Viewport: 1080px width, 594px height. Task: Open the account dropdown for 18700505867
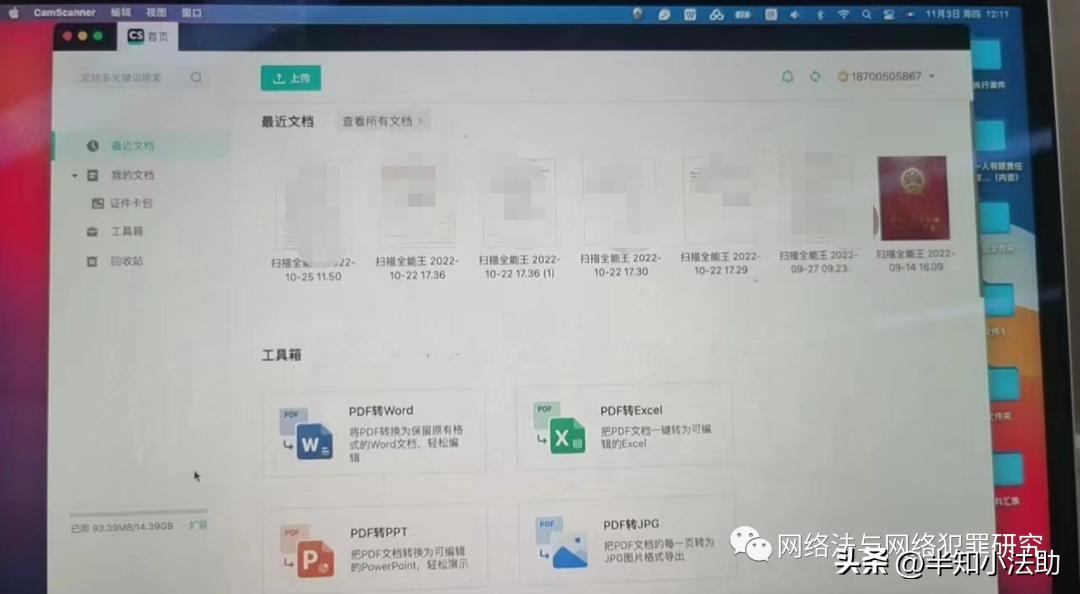pos(931,75)
